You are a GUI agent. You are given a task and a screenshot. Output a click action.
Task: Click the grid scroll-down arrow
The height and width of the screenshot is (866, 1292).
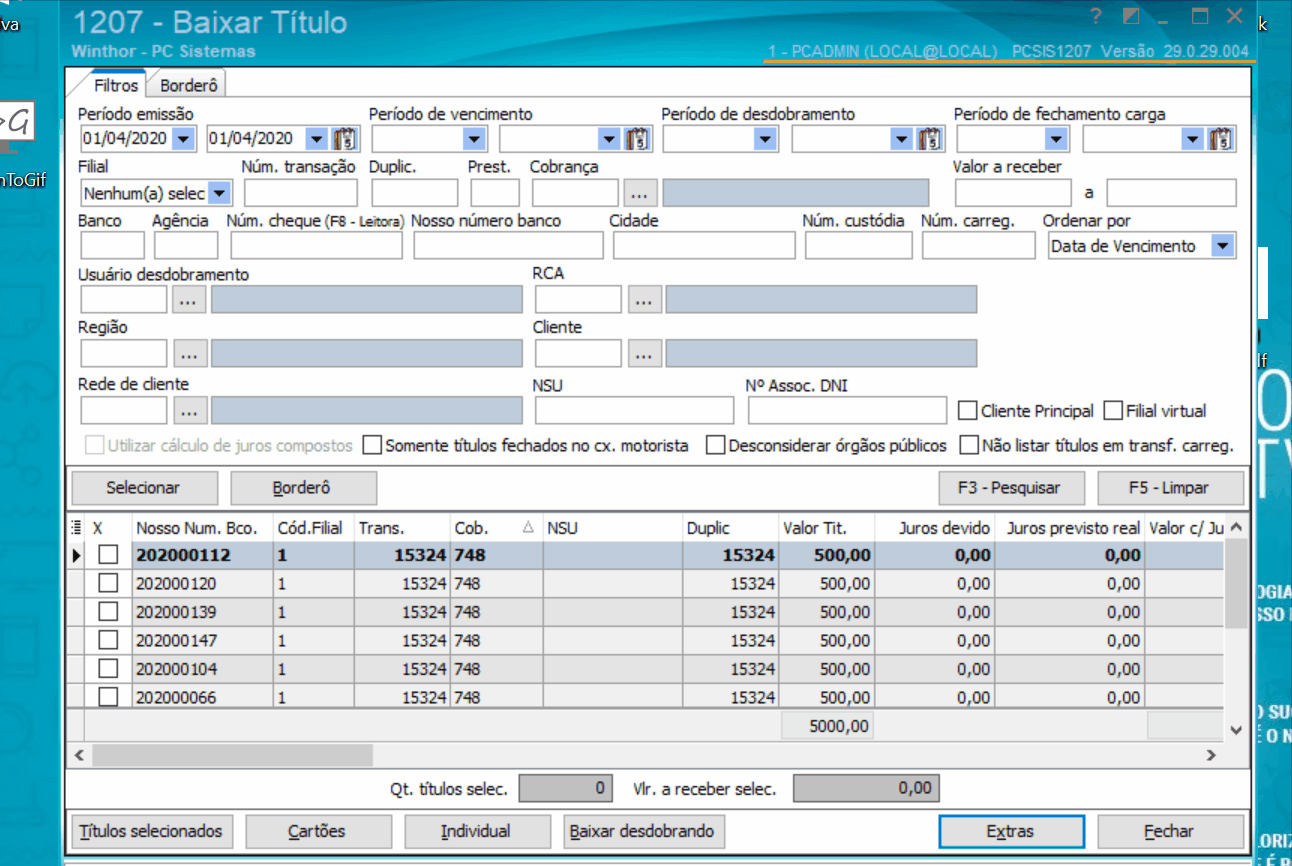click(x=1237, y=731)
